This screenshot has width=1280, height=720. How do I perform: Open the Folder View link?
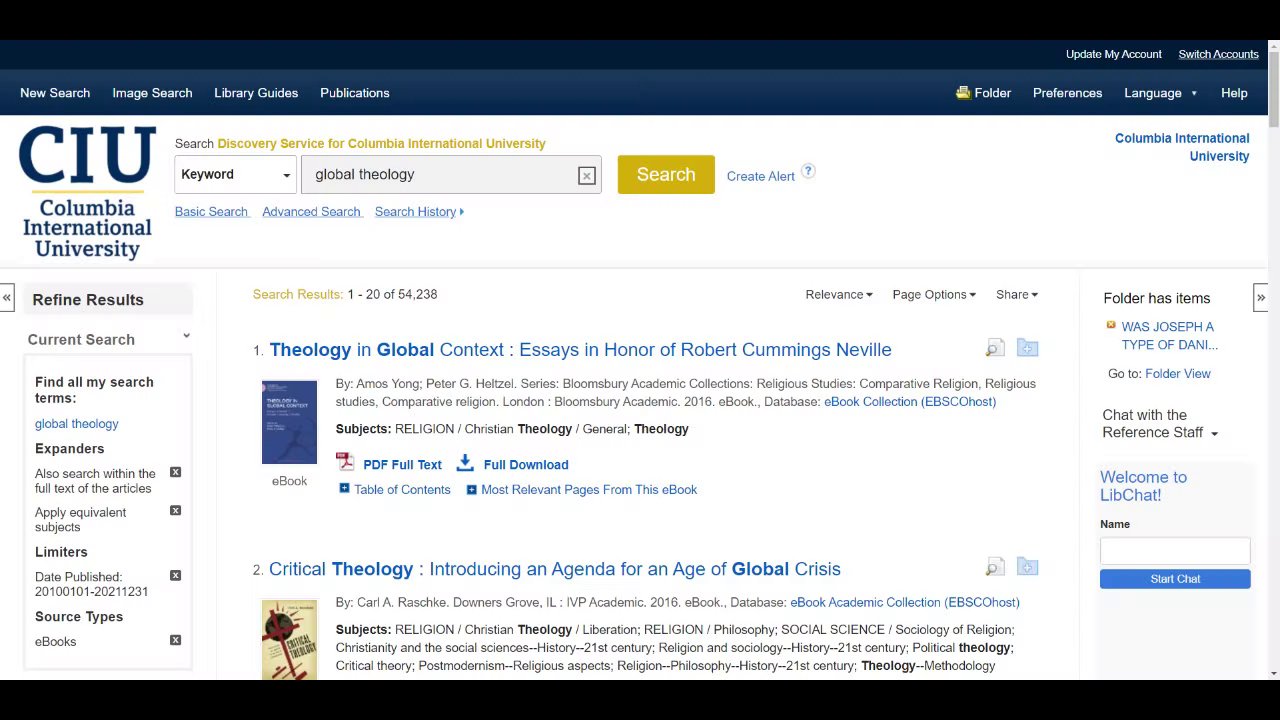coord(1178,374)
